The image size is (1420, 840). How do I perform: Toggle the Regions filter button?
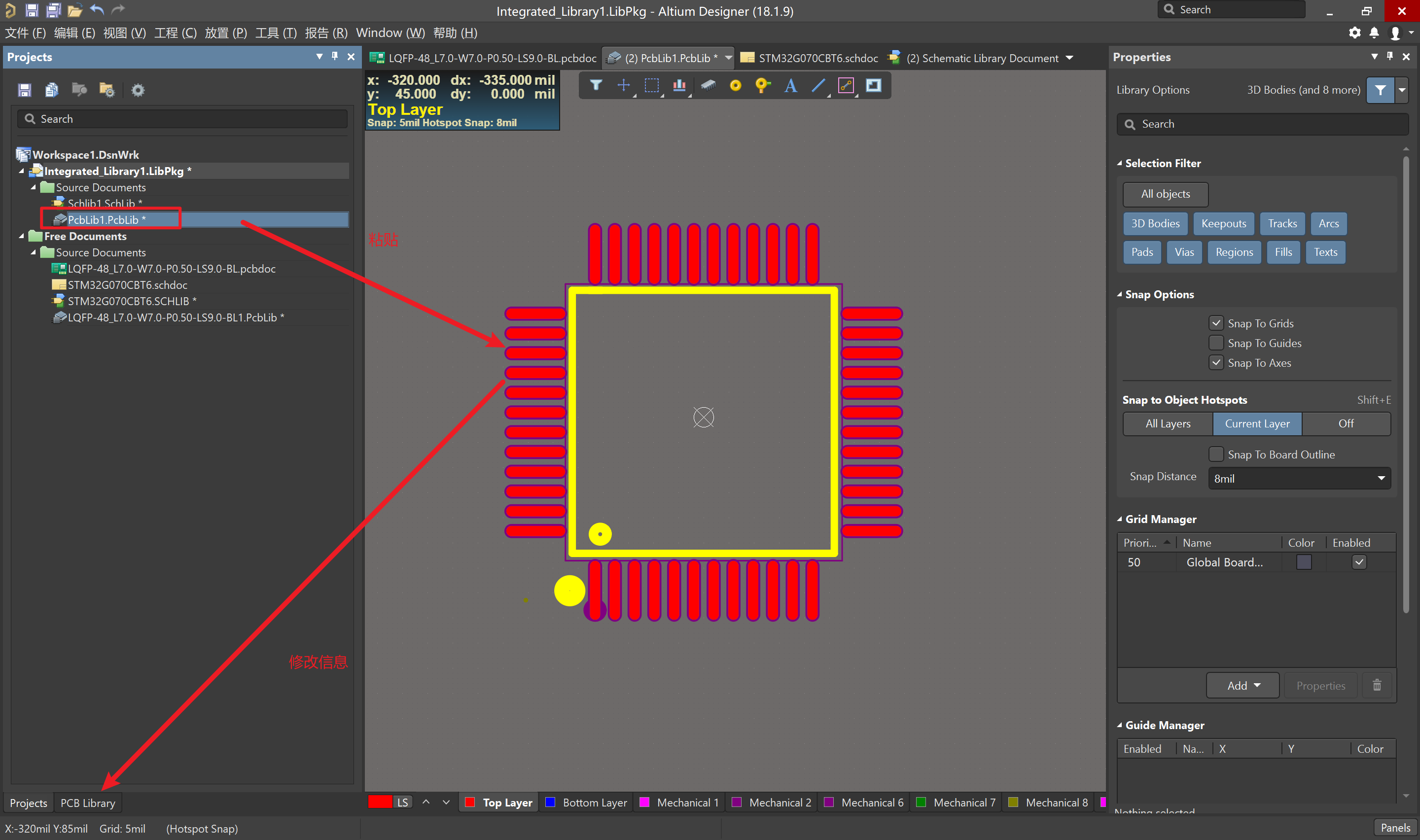coord(1234,252)
